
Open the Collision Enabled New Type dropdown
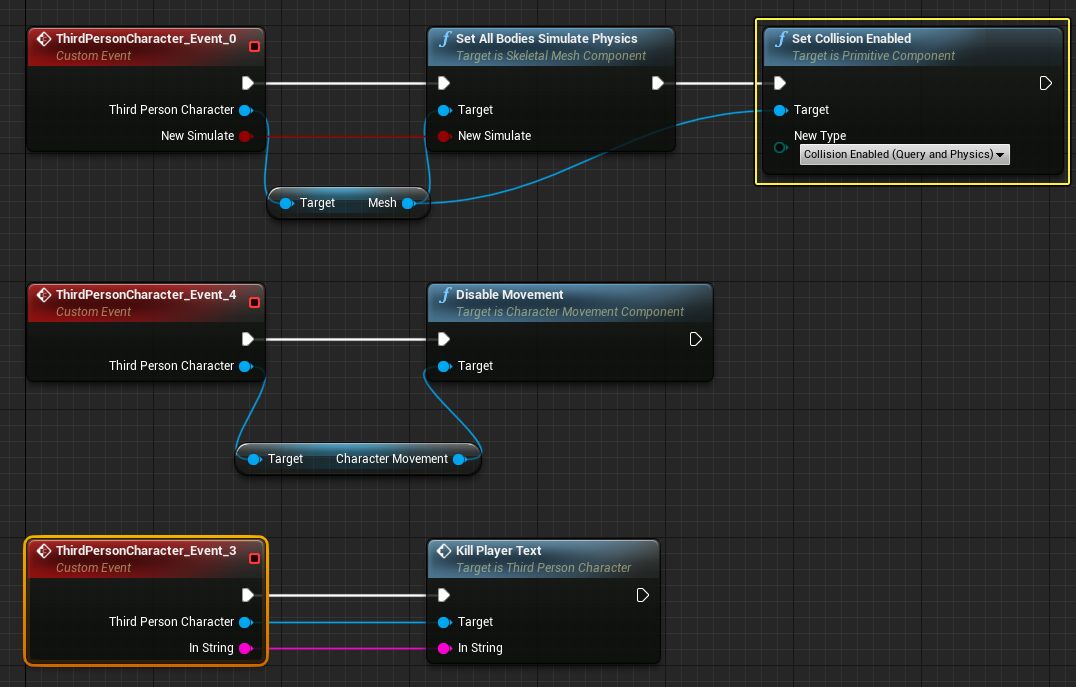(x=904, y=154)
